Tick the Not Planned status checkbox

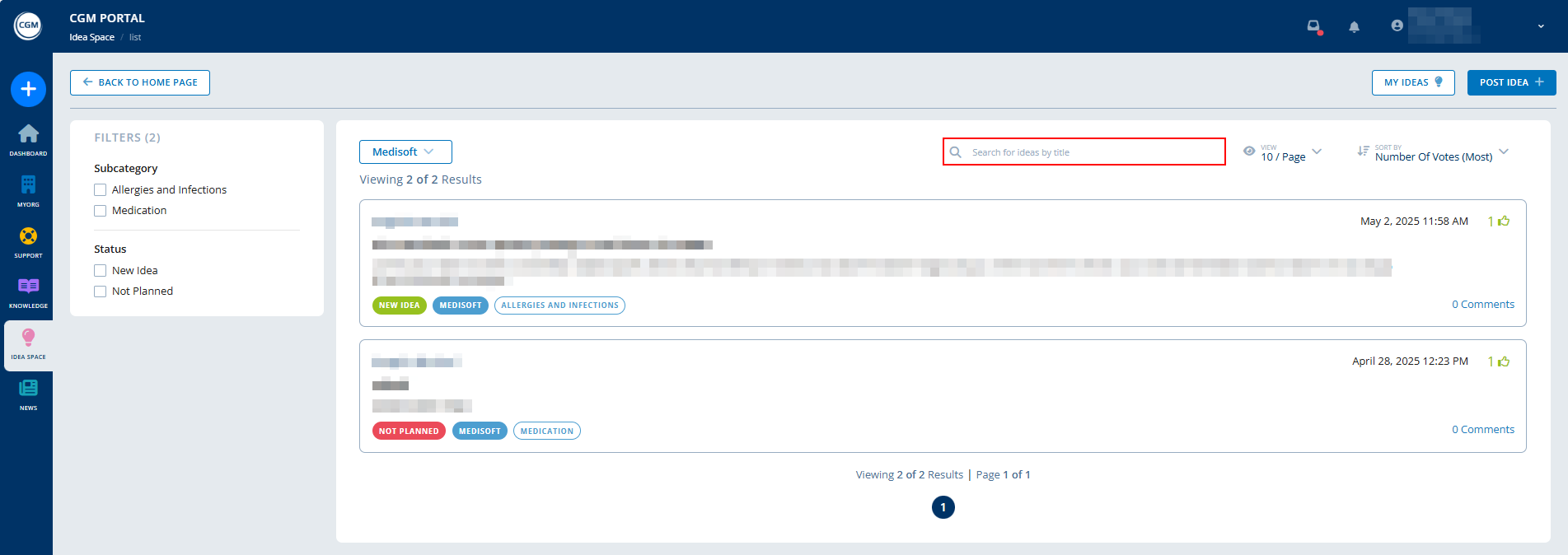(101, 291)
